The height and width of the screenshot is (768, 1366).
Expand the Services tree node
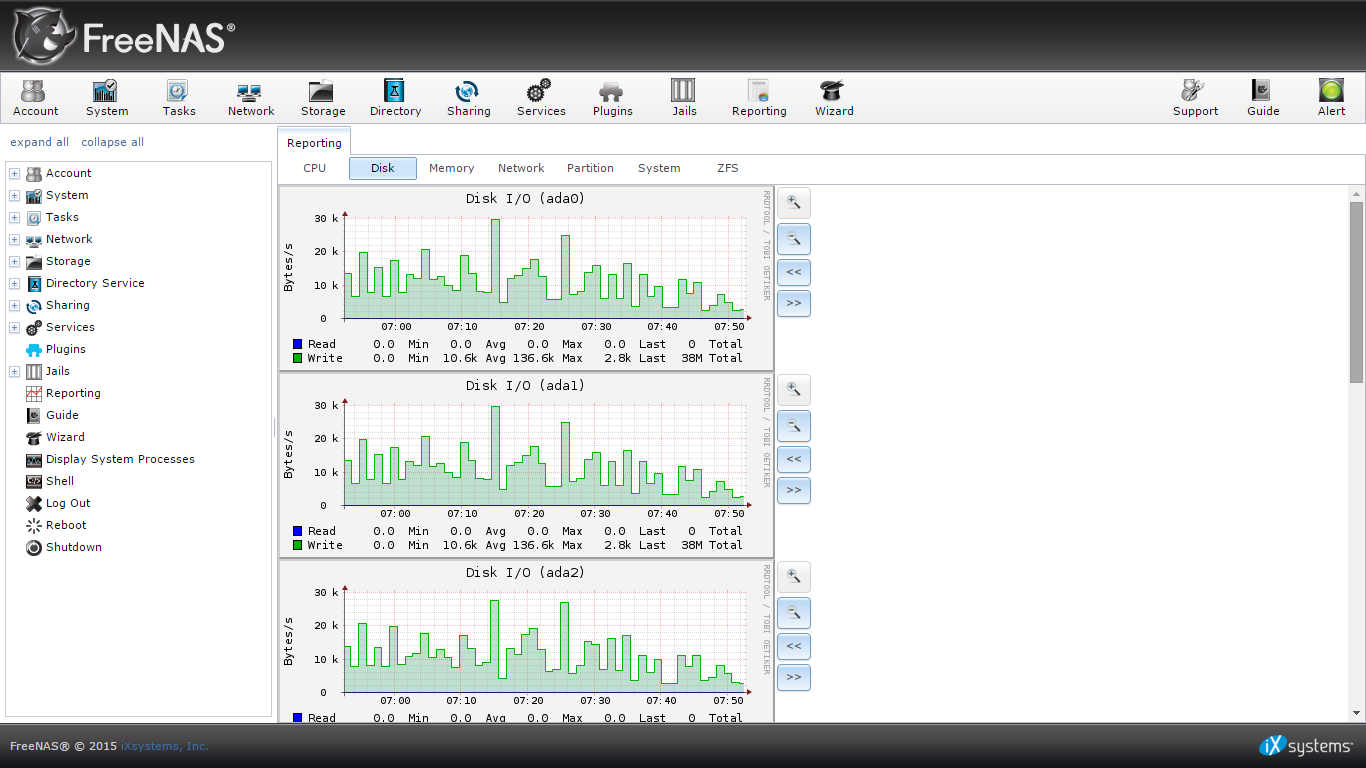(15, 327)
